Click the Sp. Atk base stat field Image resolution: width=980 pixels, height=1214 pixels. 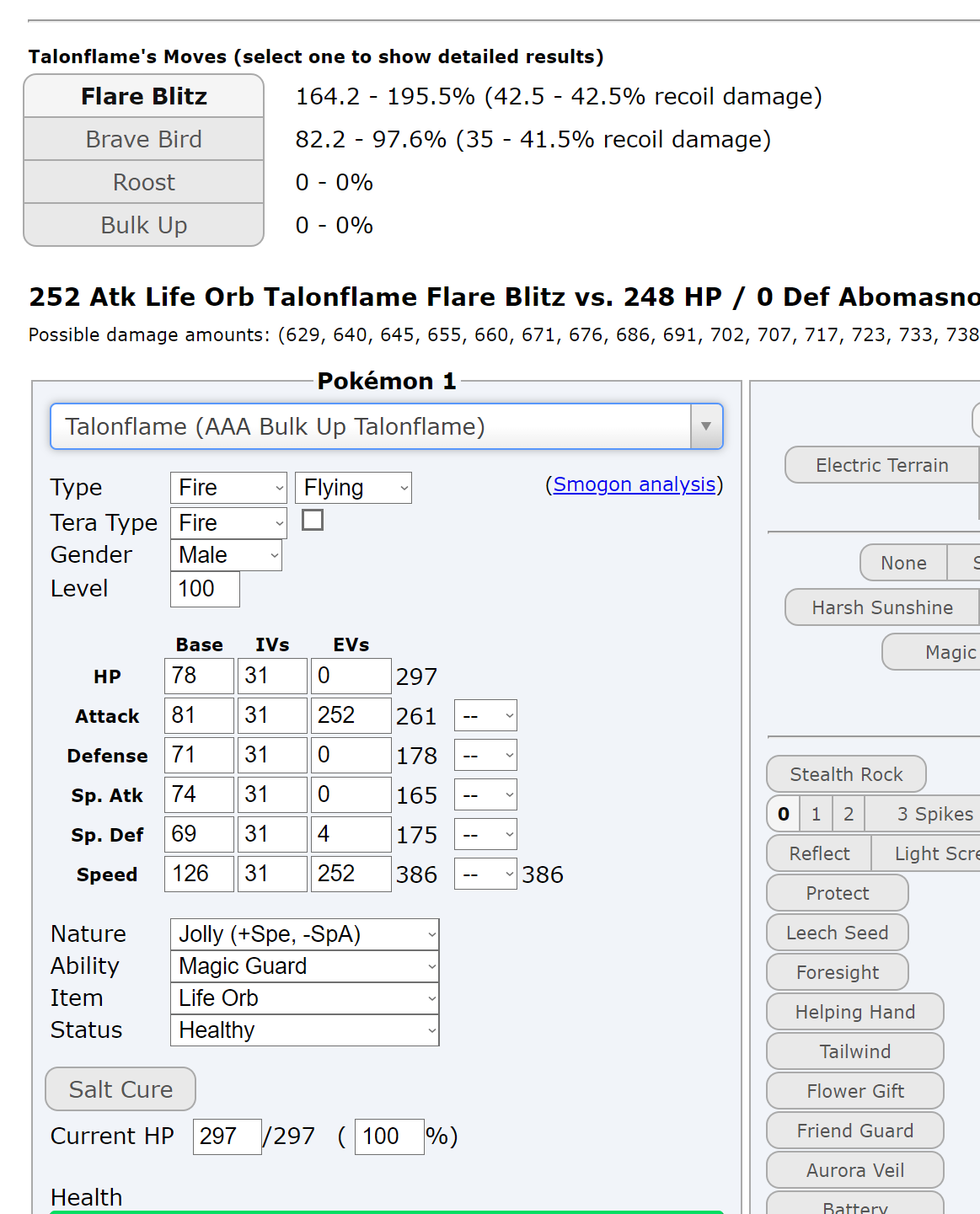[199, 794]
